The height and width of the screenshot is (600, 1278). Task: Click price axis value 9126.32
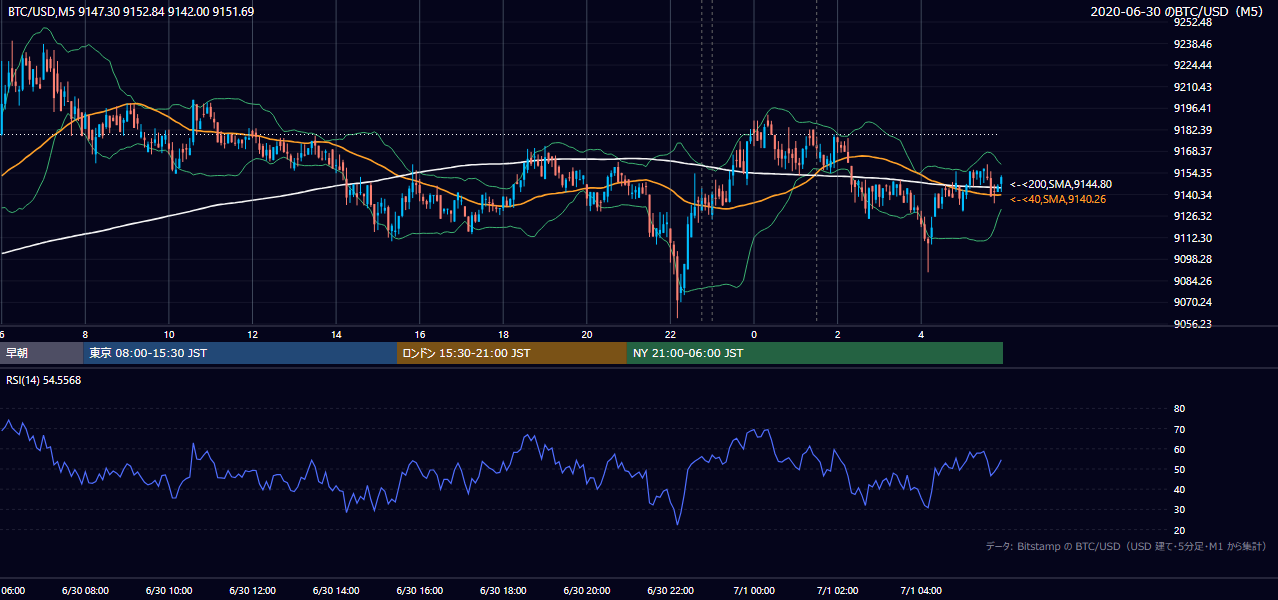(1192, 216)
